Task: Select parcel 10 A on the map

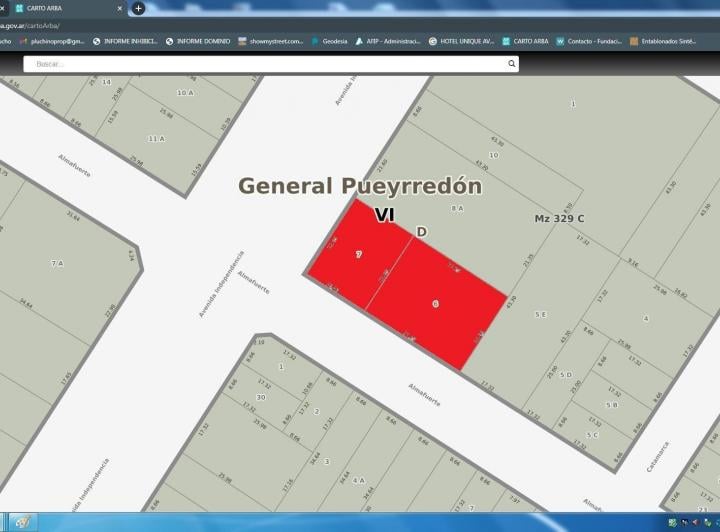Action: point(185,93)
